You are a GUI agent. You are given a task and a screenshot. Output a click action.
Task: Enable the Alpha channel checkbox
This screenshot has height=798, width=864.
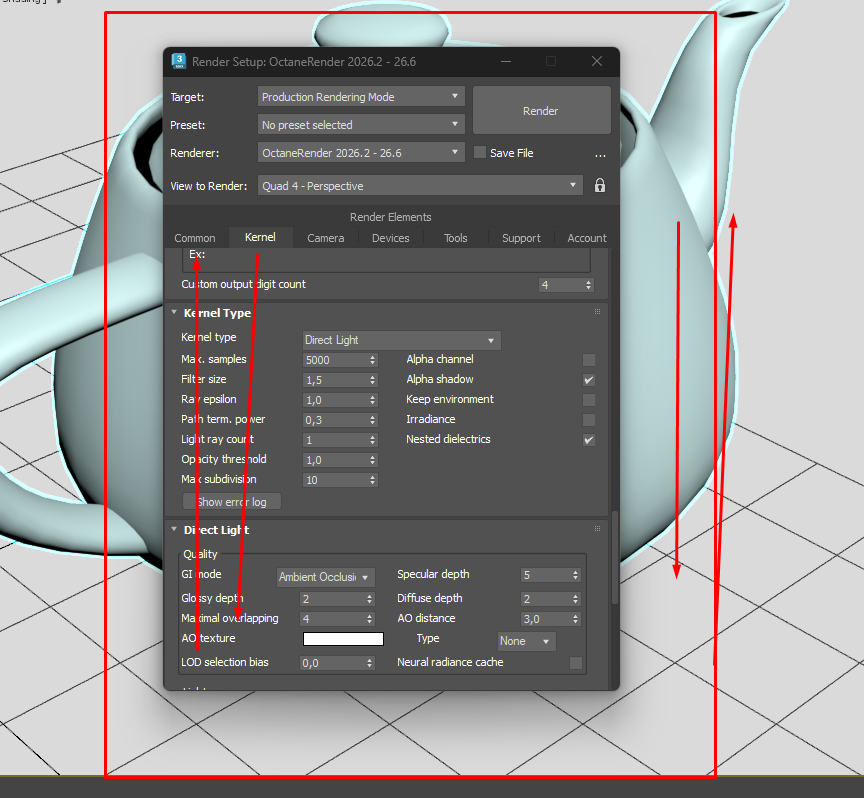pyautogui.click(x=588, y=360)
